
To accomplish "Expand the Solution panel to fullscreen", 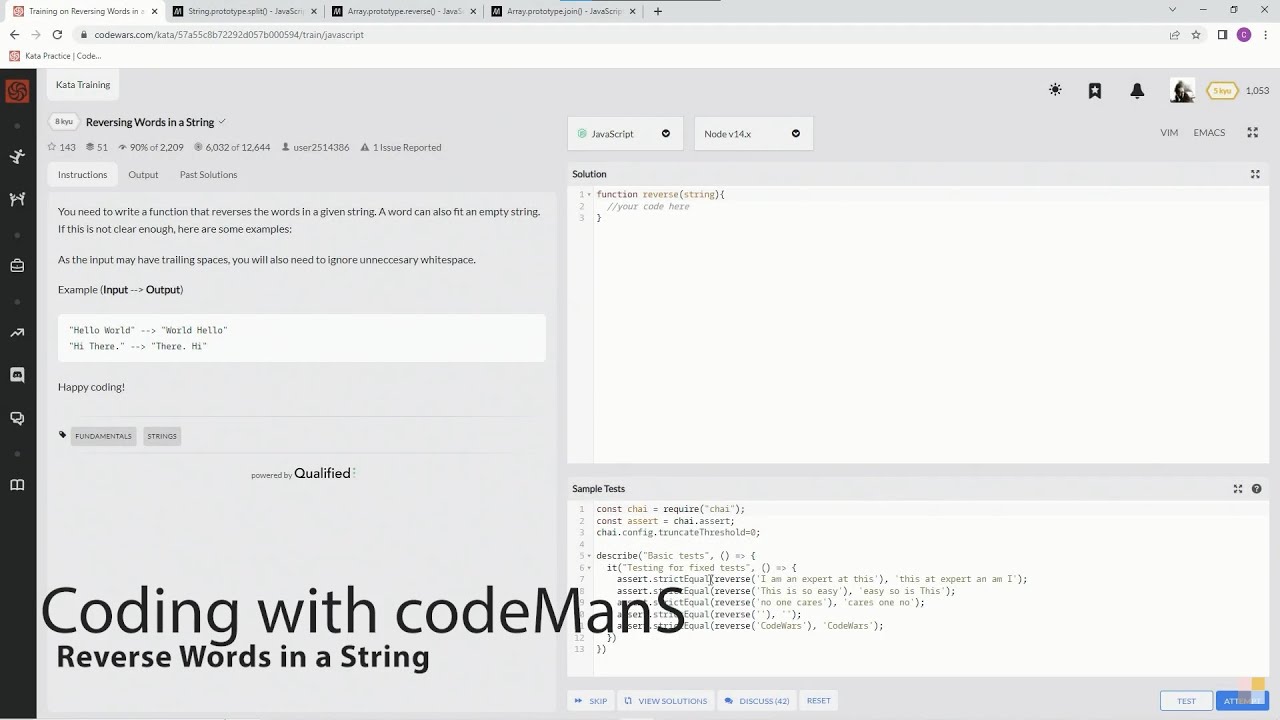I will [x=1255, y=174].
